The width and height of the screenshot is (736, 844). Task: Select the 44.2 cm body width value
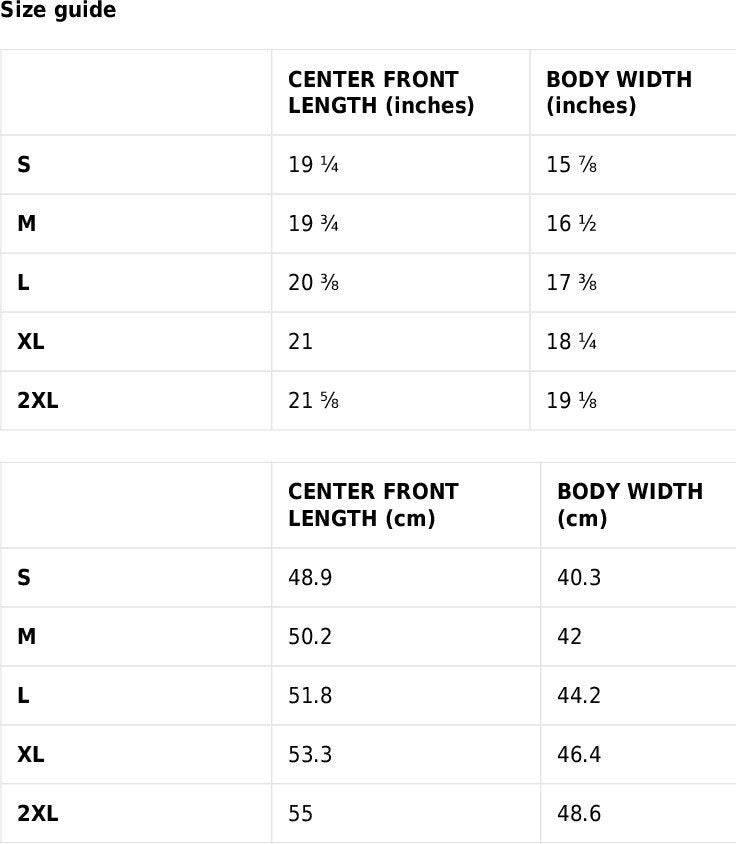[579, 696]
